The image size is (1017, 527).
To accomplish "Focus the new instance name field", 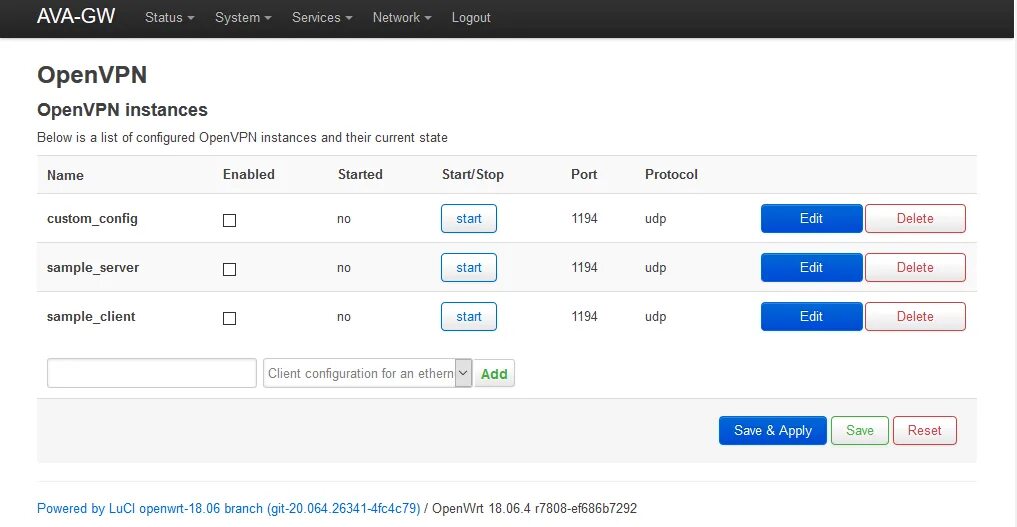I will point(152,373).
